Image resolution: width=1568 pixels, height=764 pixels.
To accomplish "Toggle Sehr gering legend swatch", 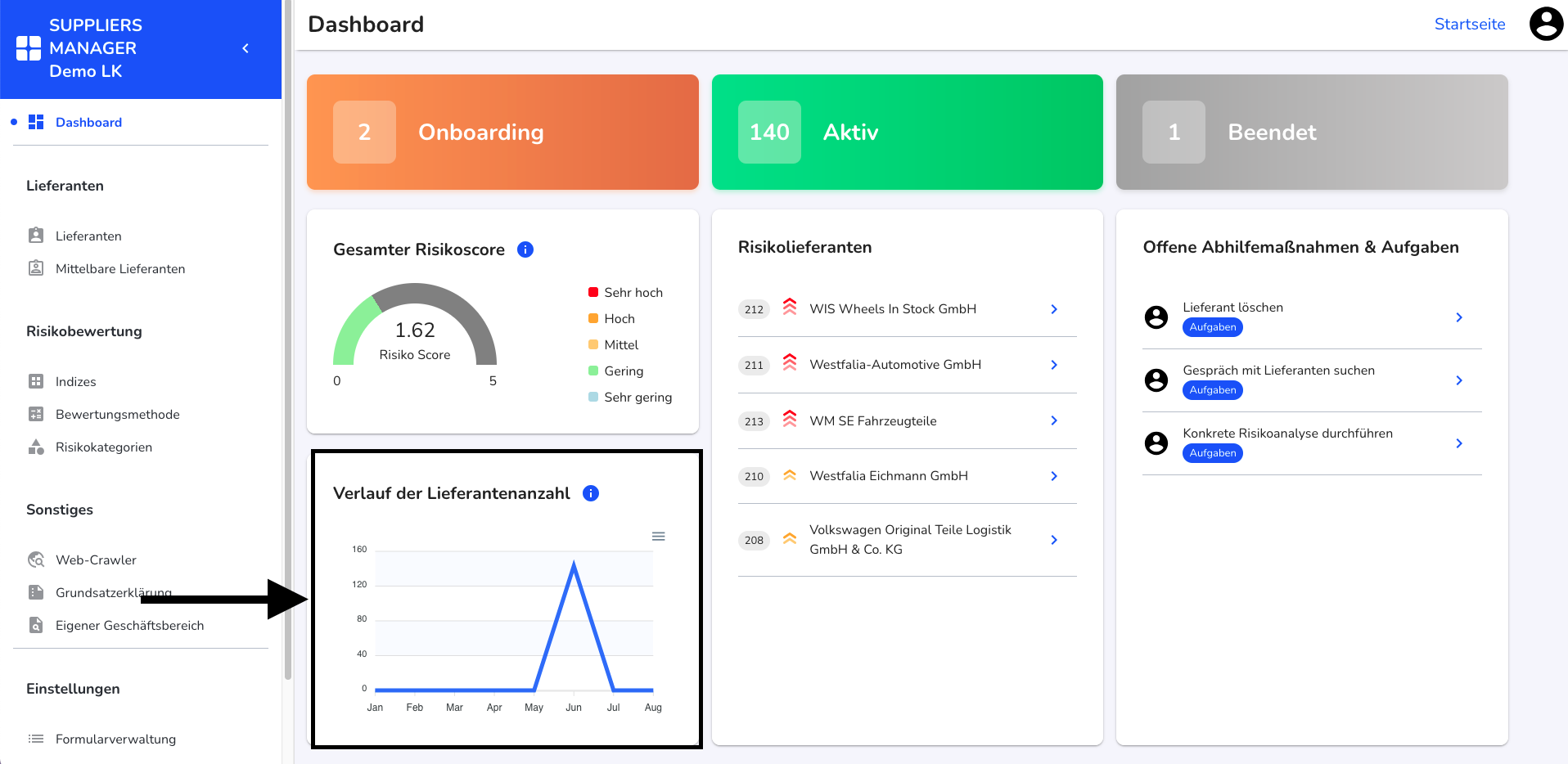I will 593,397.
